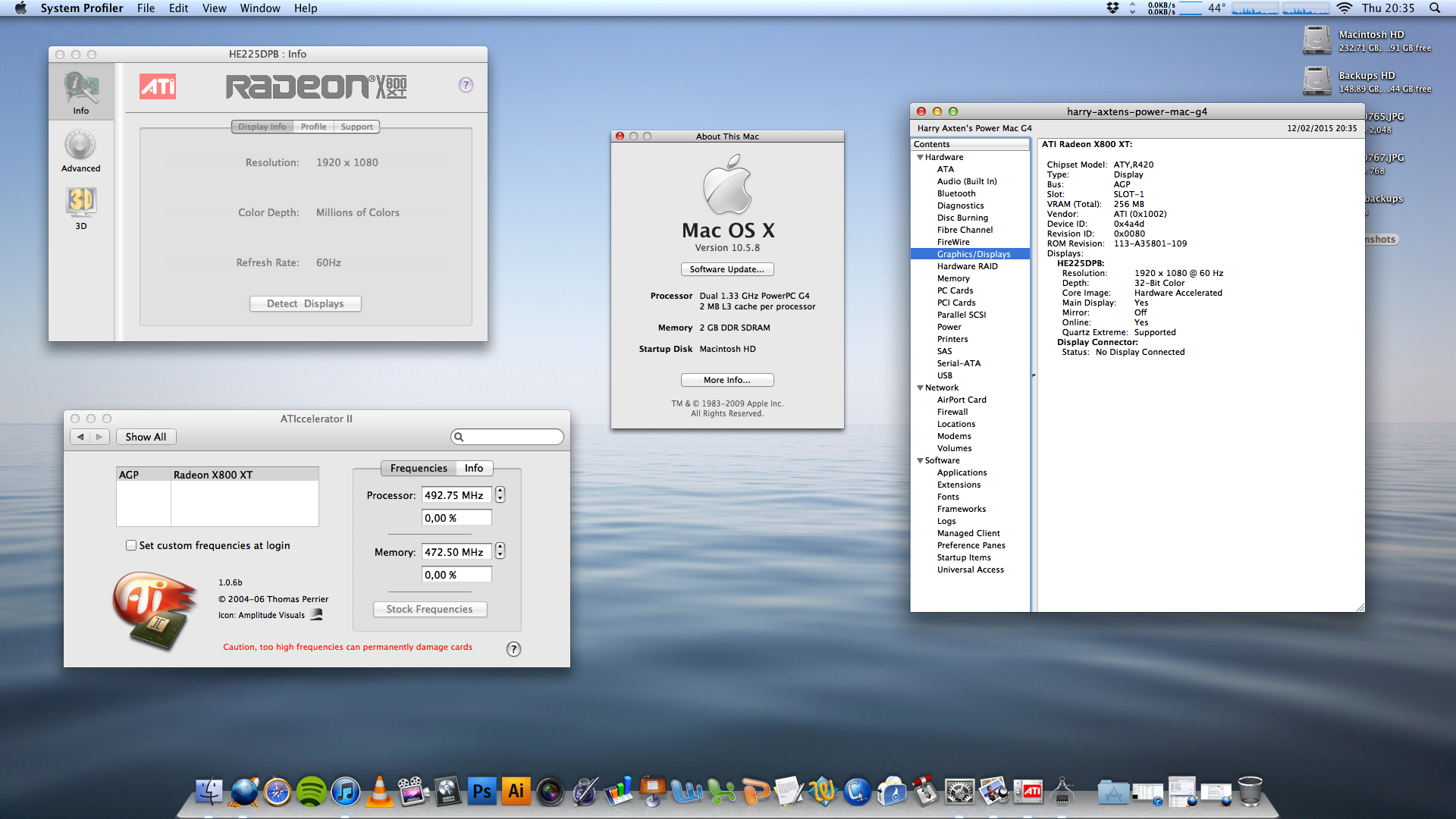Switch to the Profile tab
This screenshot has height=819, width=1456.
coord(313,127)
